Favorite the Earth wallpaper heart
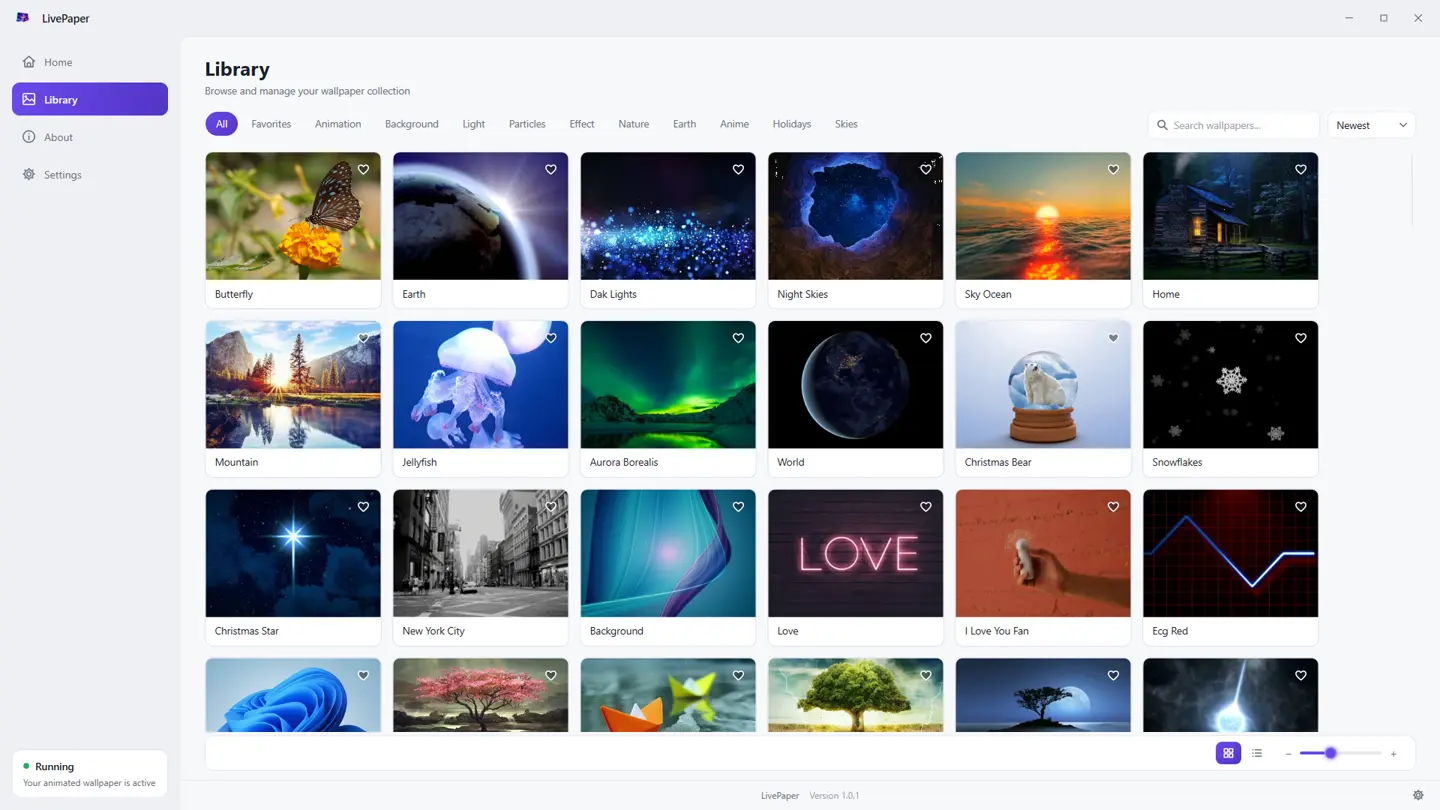Viewport: 1440px width, 810px height. click(x=551, y=170)
